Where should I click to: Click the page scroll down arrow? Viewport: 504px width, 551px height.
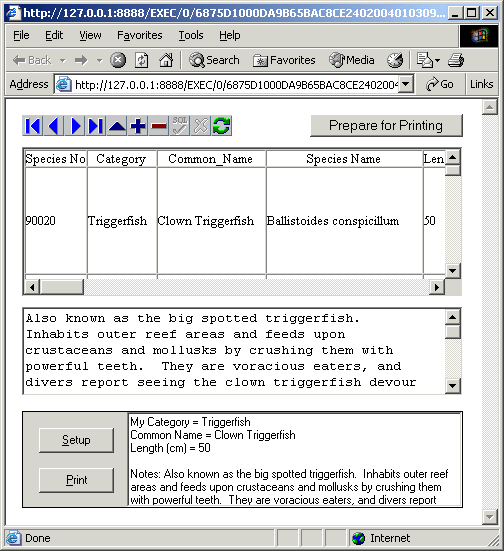click(x=490, y=517)
